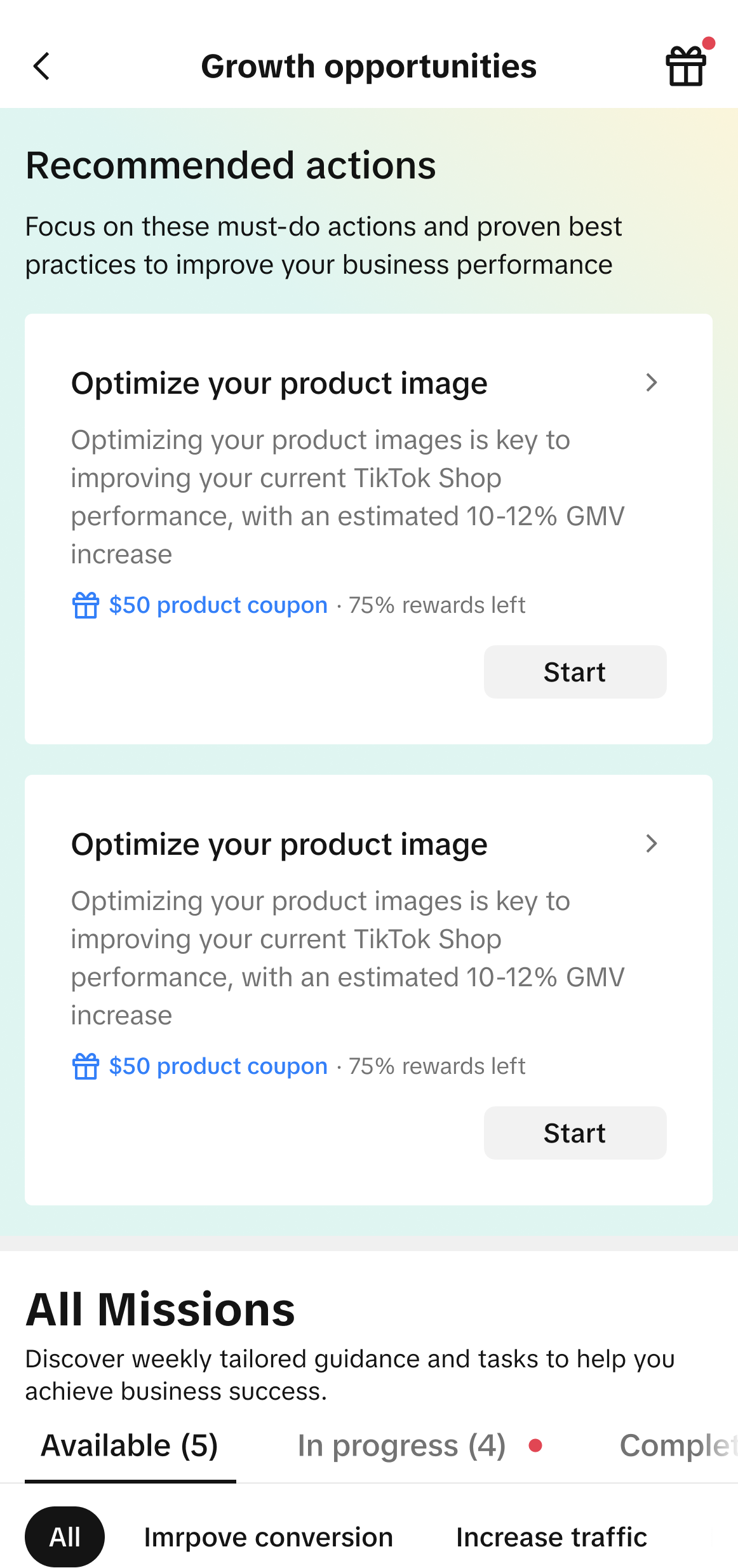Open the rewards gift icon in header

point(686,66)
